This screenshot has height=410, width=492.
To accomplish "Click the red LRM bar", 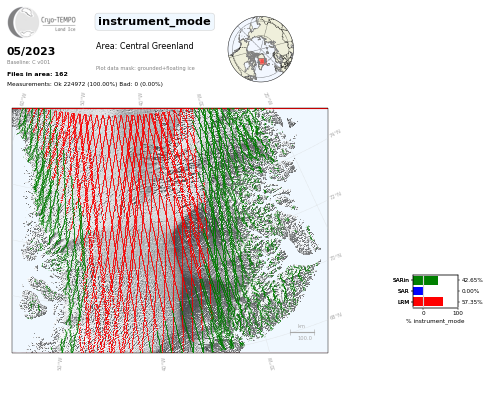I will point(428,302).
